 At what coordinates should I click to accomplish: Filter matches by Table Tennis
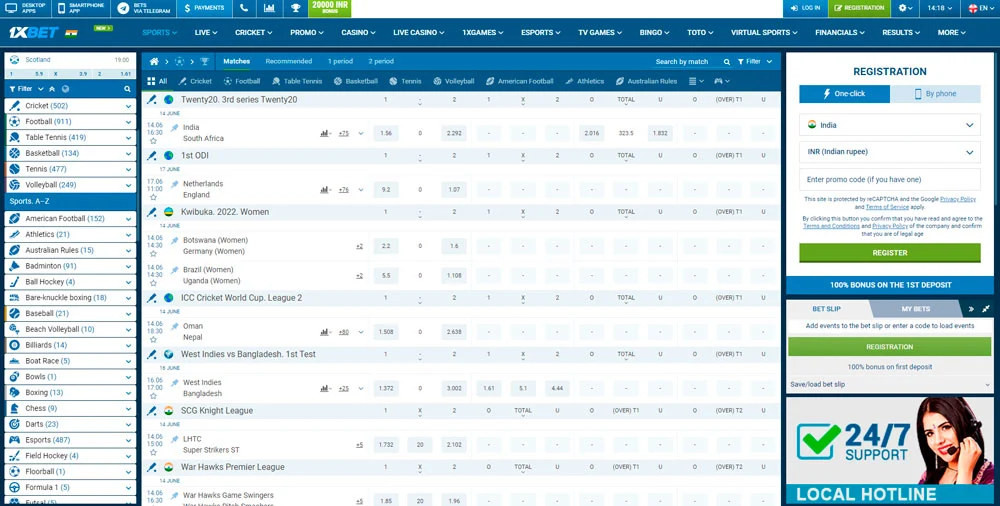pyautogui.click(x=297, y=81)
